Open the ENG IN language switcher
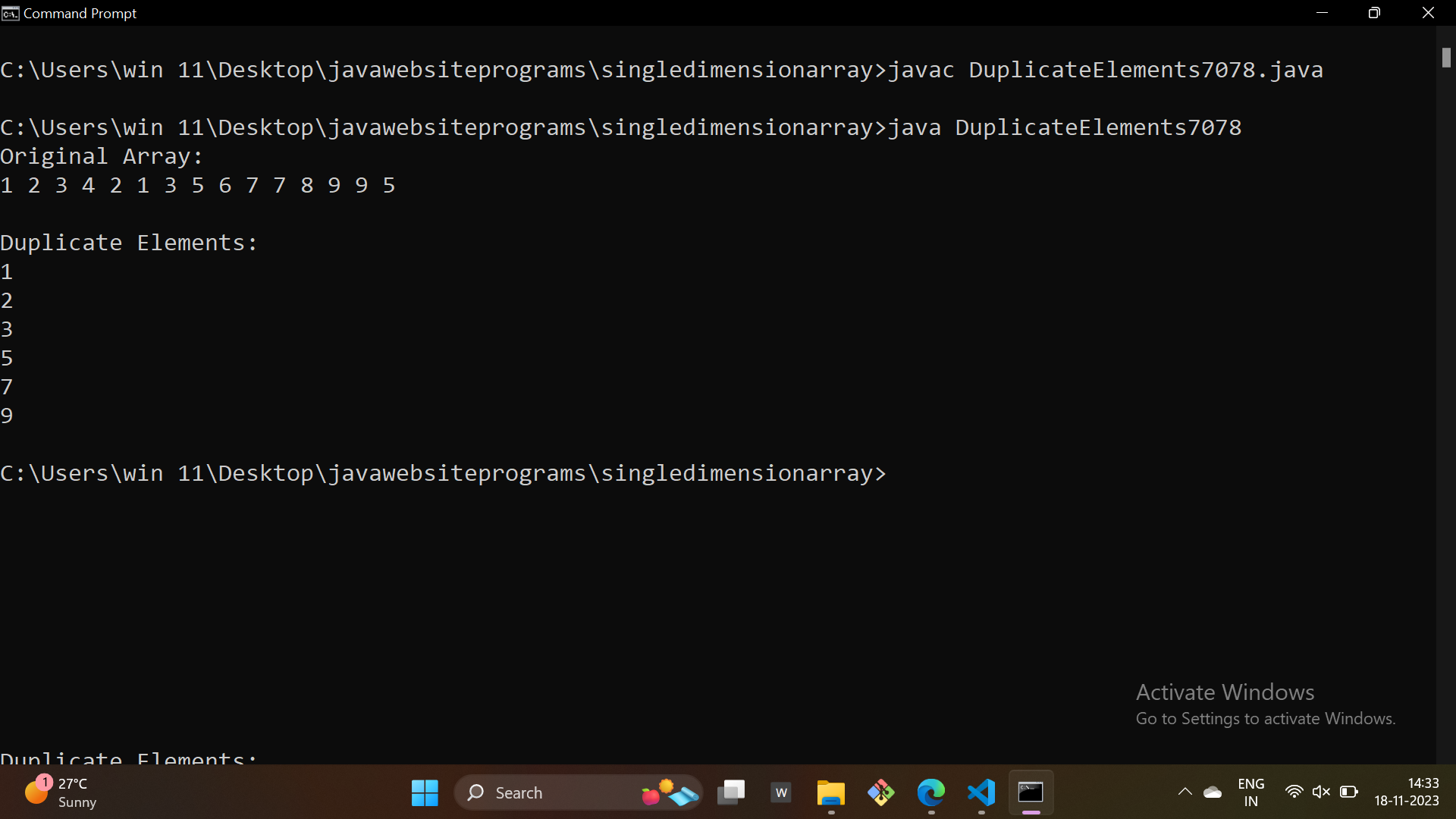 [1250, 792]
